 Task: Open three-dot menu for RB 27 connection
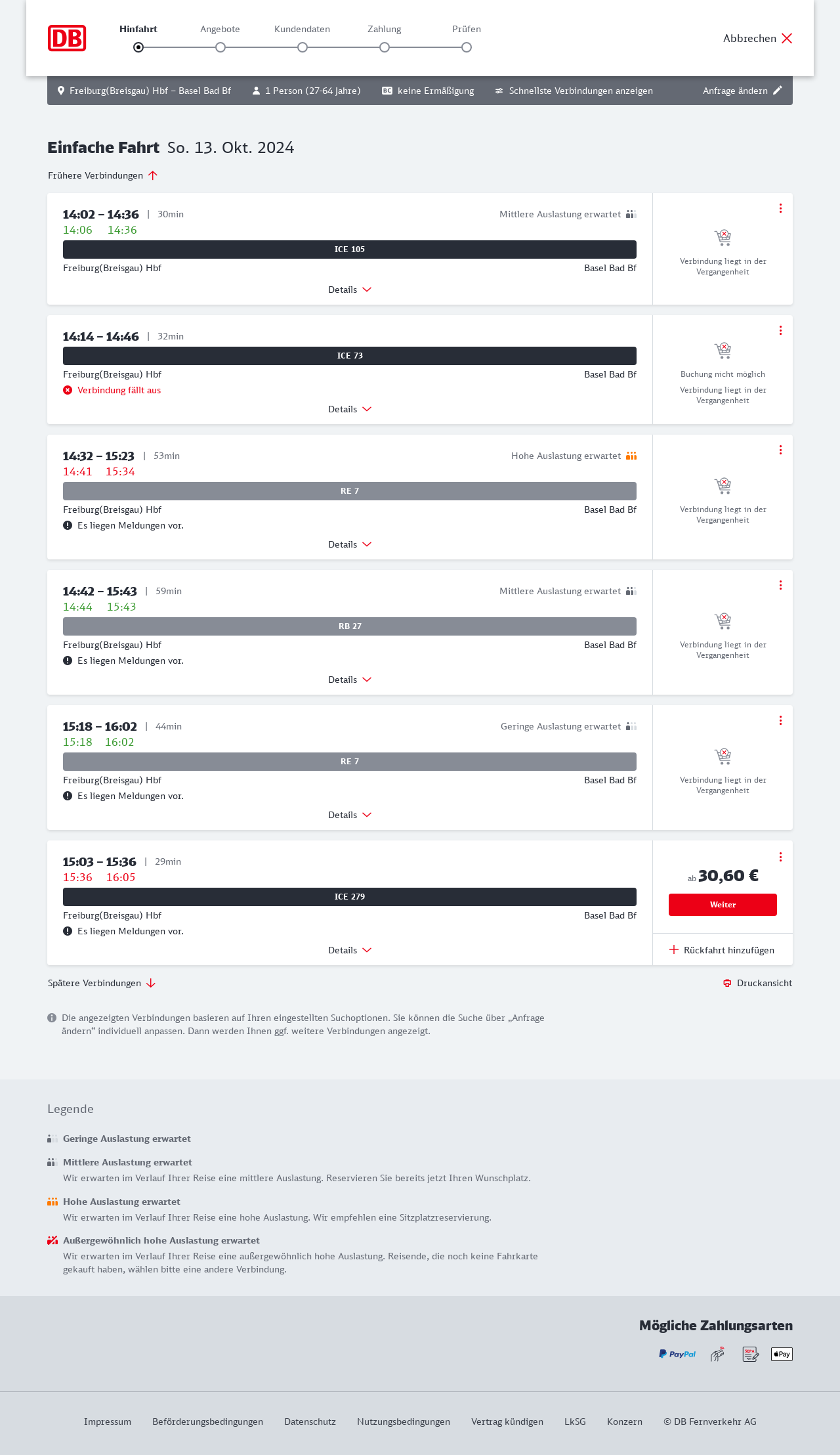coord(780,585)
